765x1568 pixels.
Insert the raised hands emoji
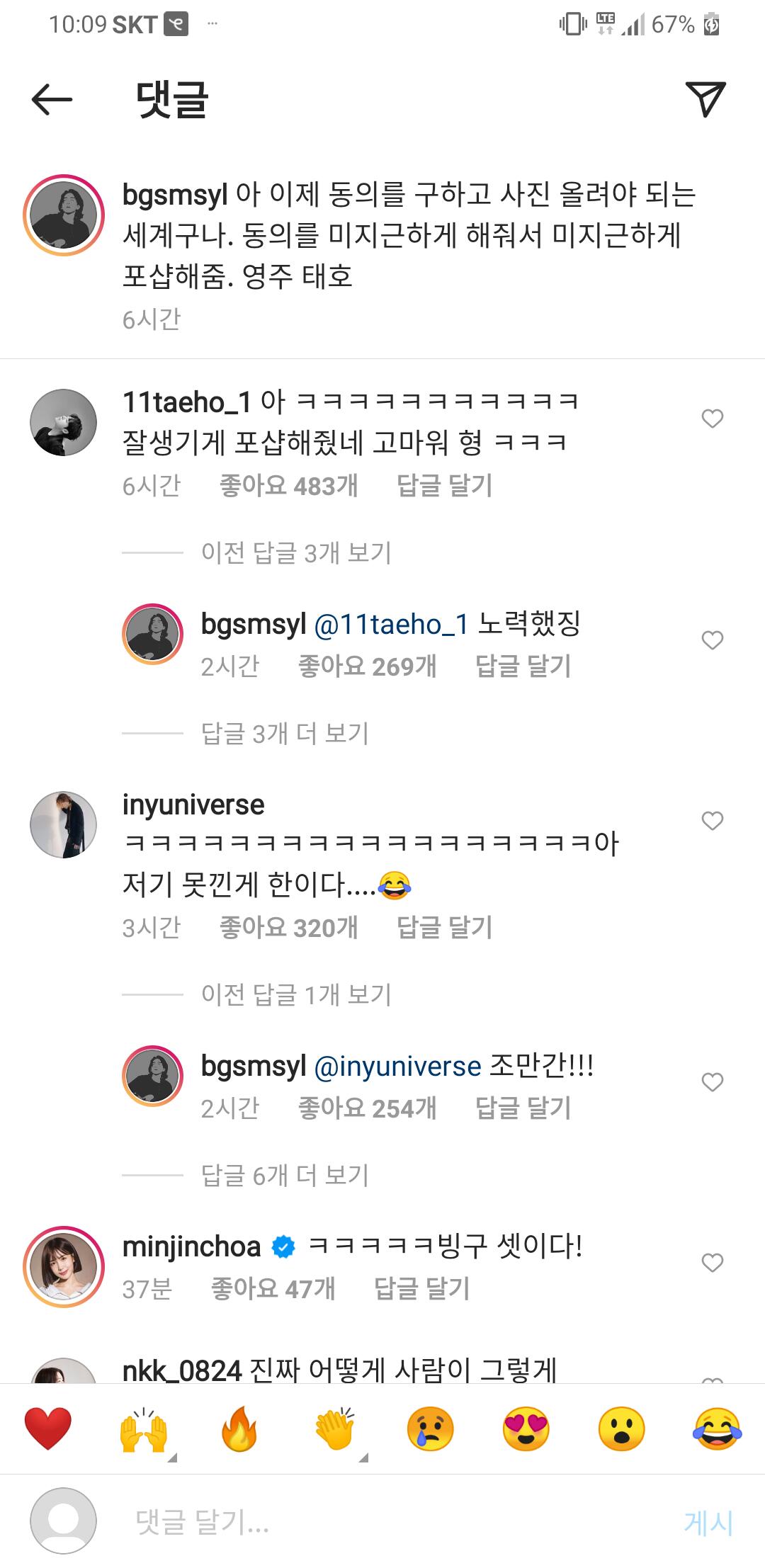(144, 1428)
